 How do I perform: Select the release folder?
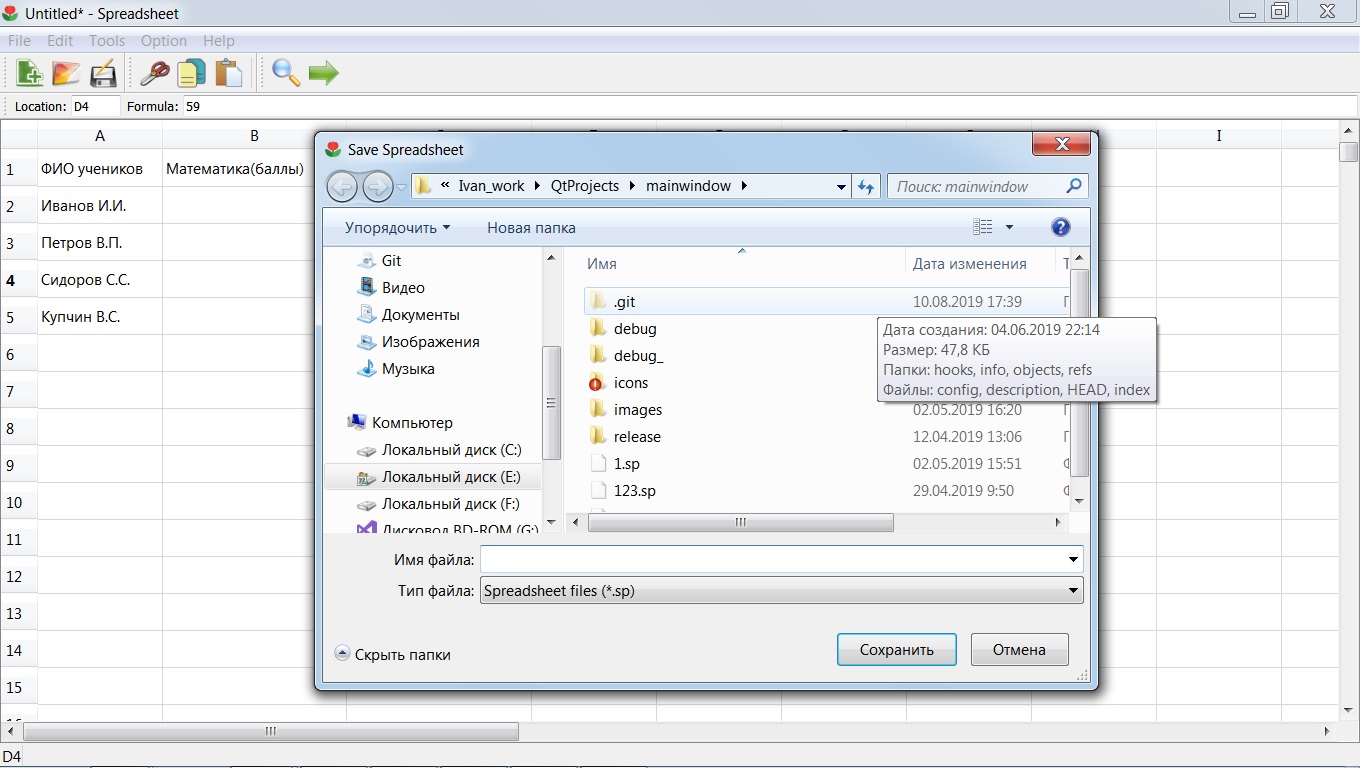[x=637, y=436]
